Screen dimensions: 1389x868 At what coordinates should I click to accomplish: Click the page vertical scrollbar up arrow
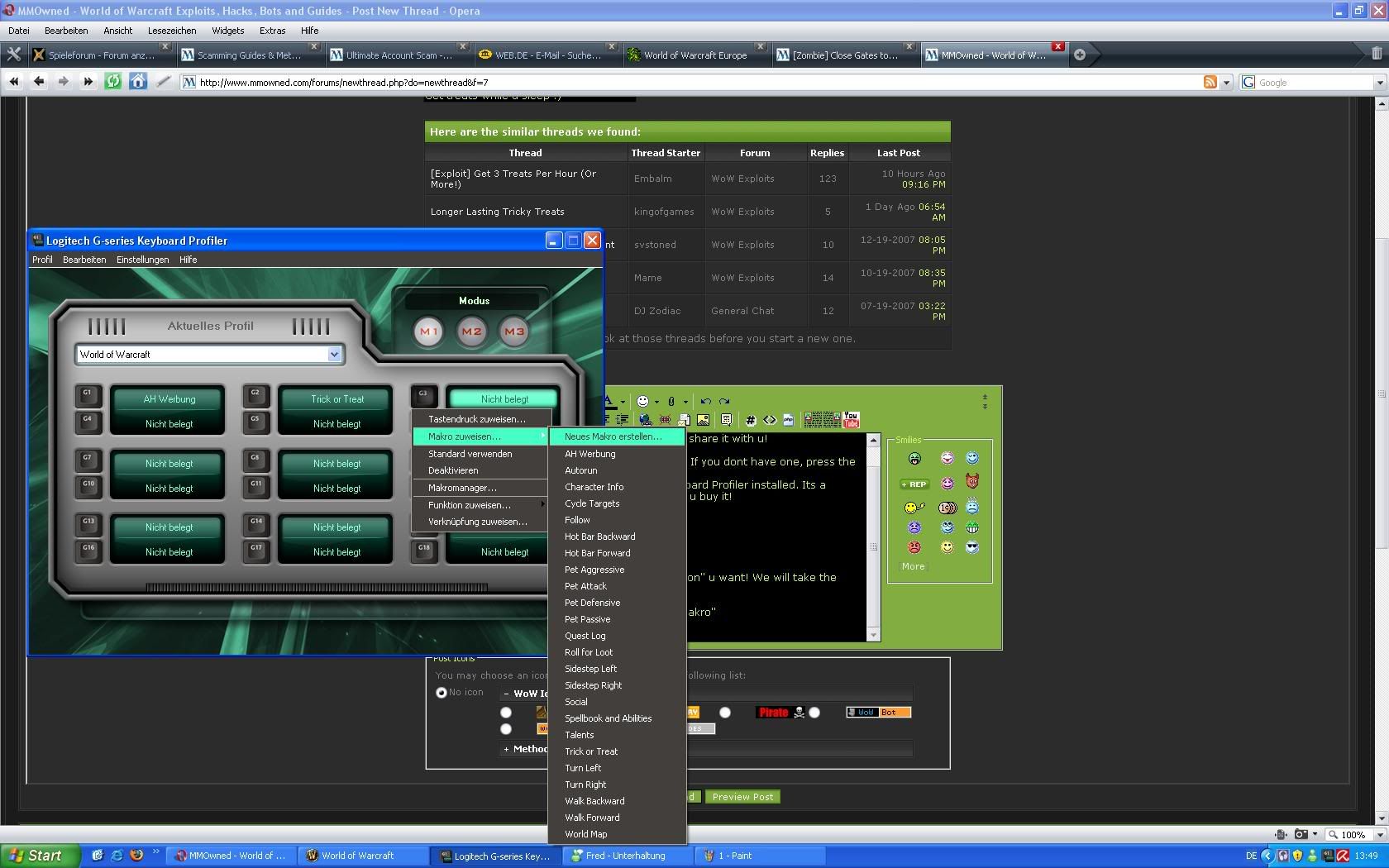pyautogui.click(x=1382, y=105)
